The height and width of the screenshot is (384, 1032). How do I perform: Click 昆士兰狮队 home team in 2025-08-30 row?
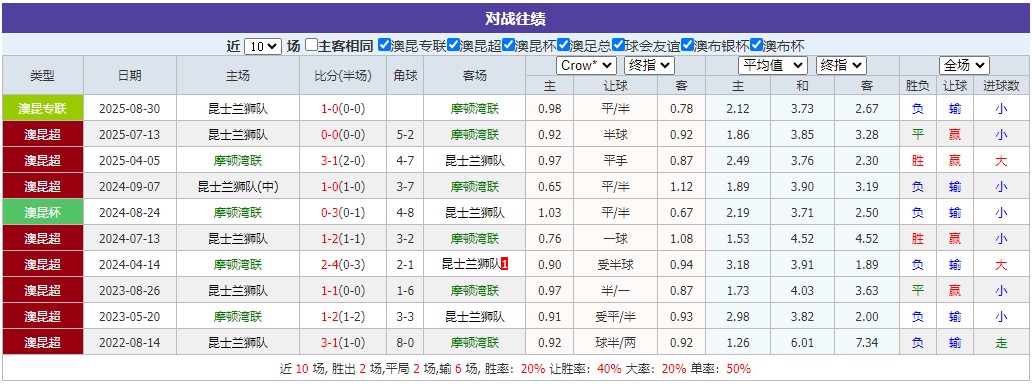(238, 109)
